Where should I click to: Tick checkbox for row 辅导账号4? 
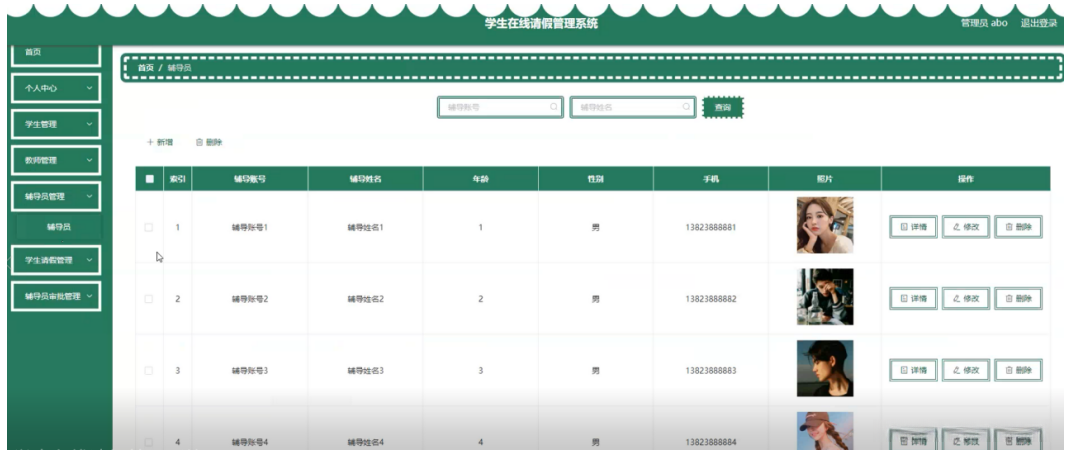(x=149, y=443)
